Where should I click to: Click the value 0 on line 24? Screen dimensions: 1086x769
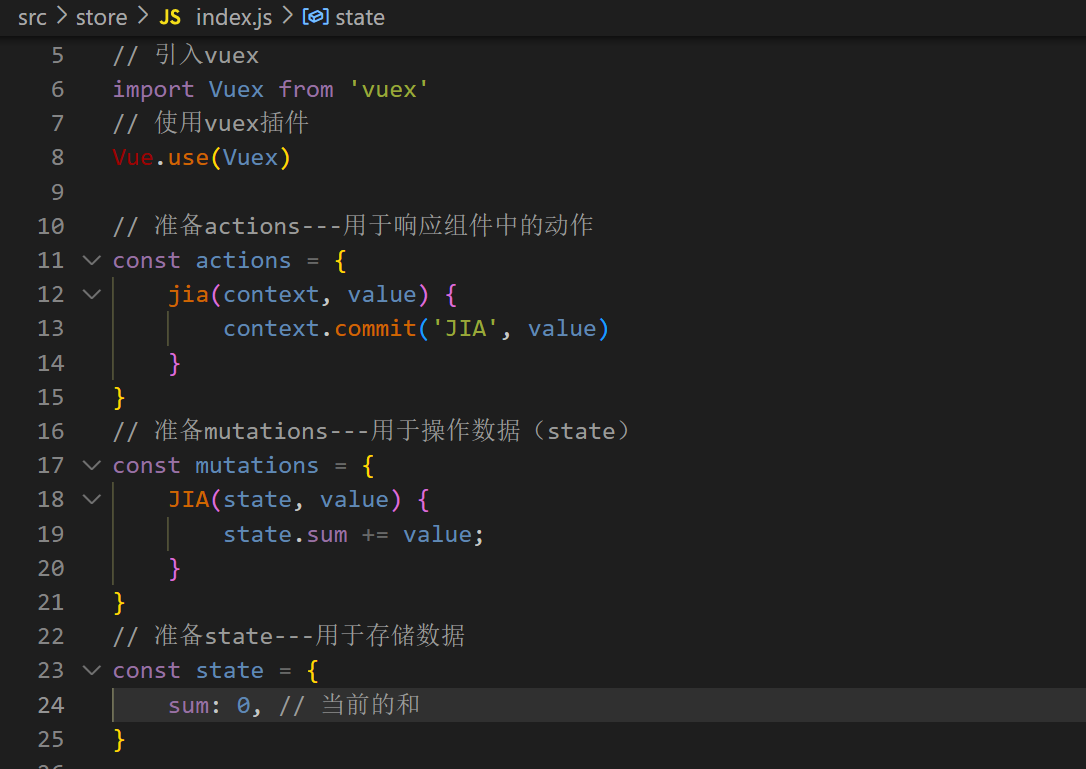pos(243,705)
